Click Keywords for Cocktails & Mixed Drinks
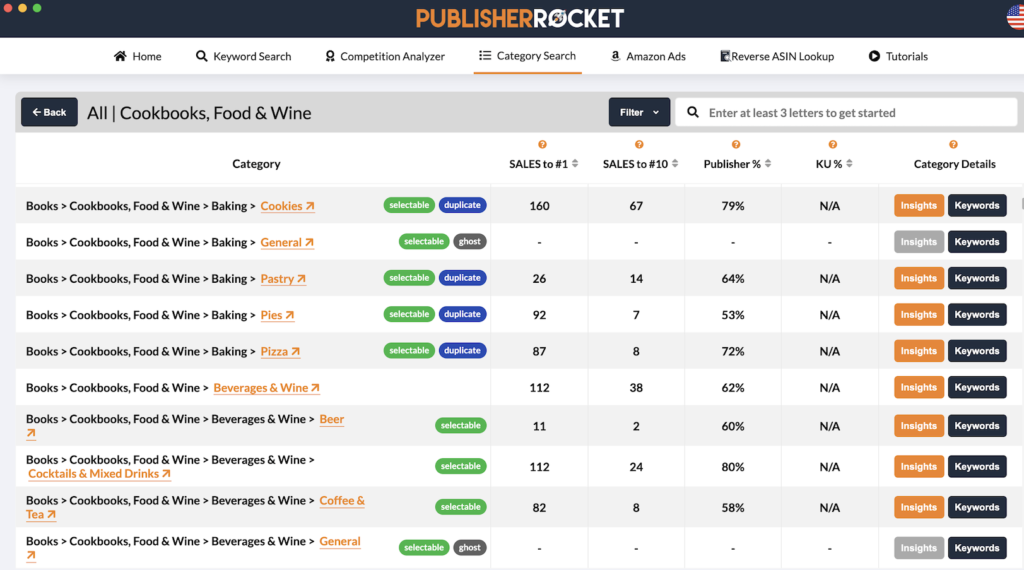1024x570 pixels. point(977,466)
